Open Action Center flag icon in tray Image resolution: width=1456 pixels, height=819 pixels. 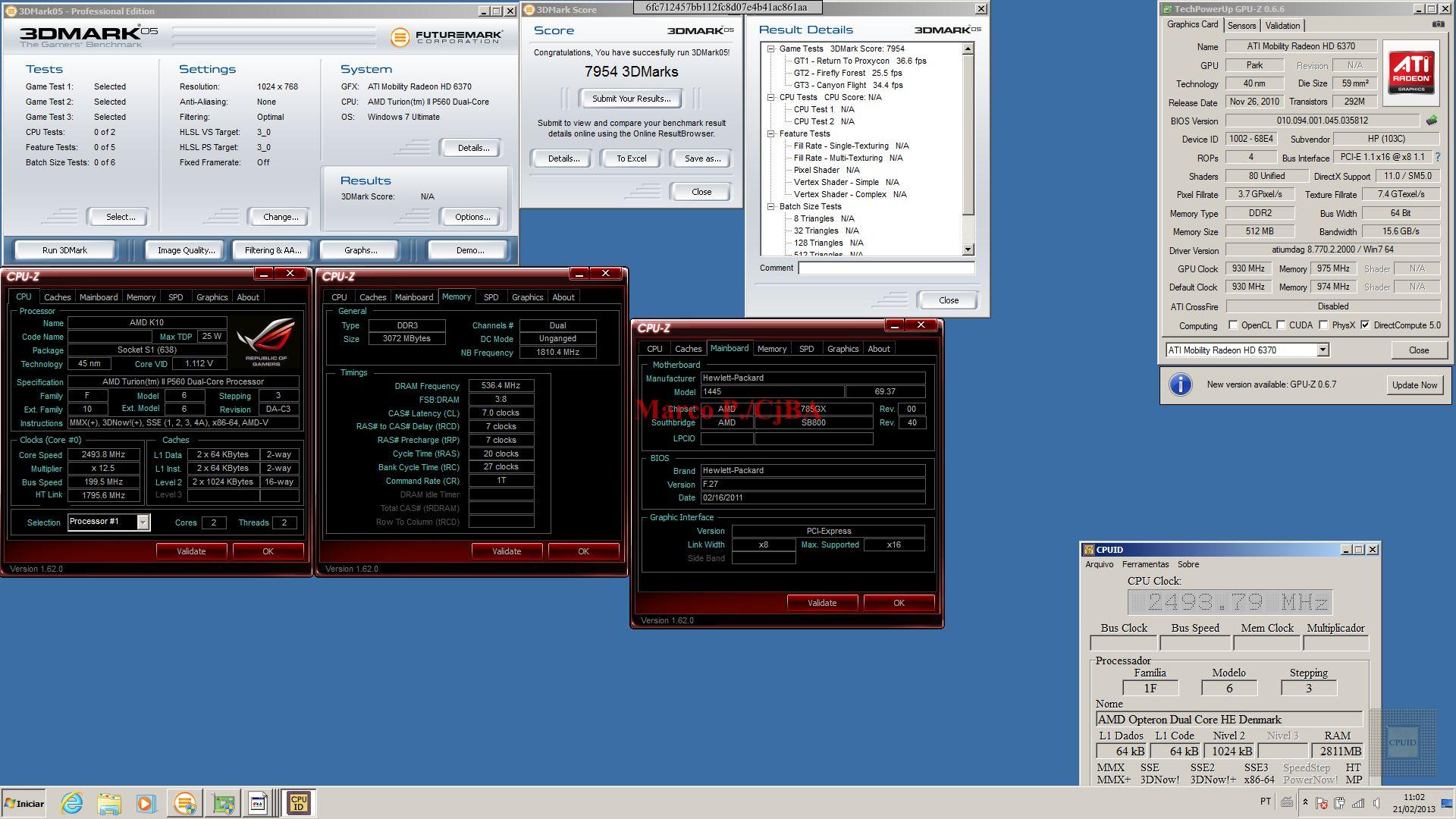[1321, 803]
